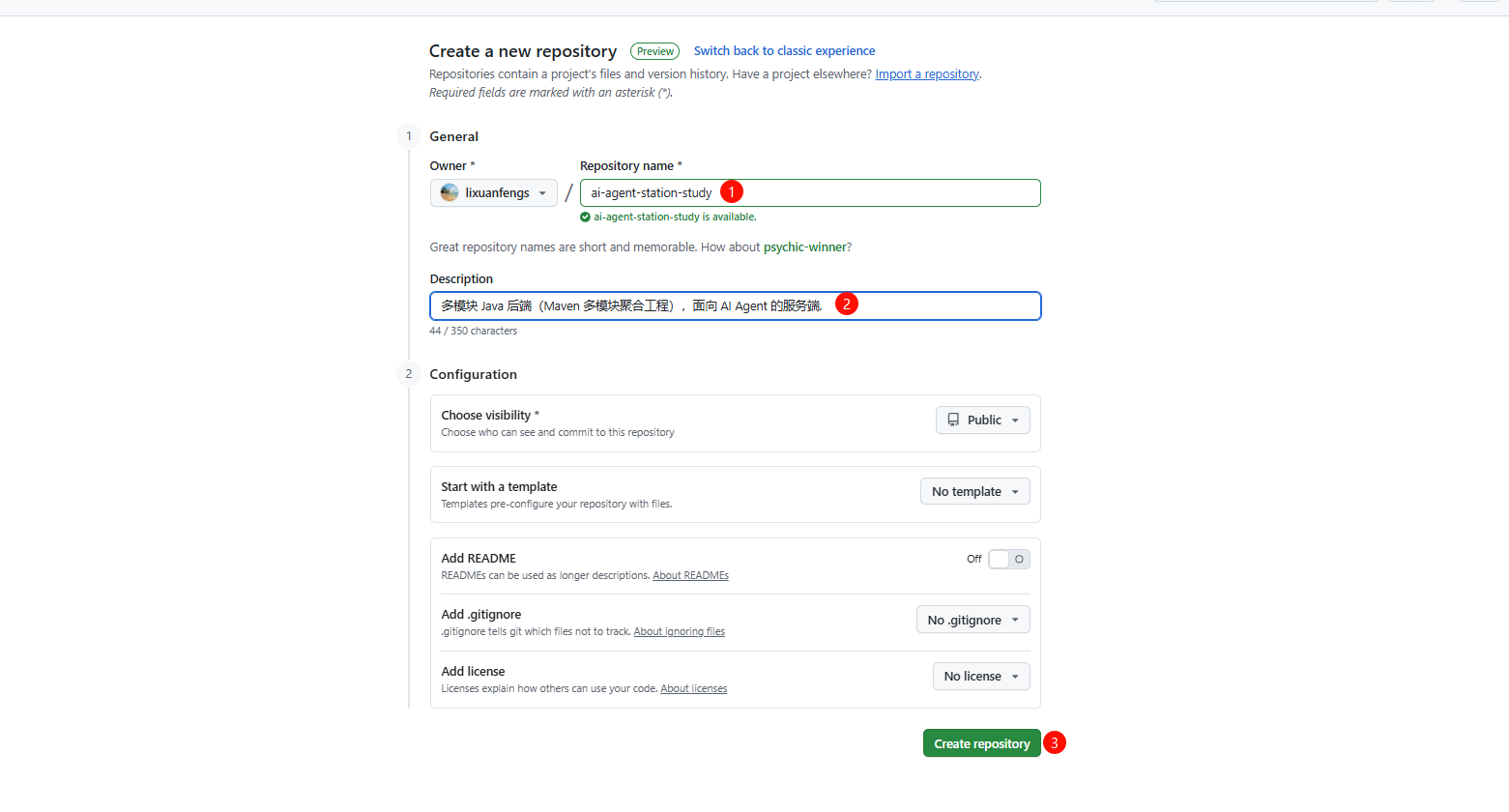
Task: Click Switch back to classic experience
Action: pos(784,51)
